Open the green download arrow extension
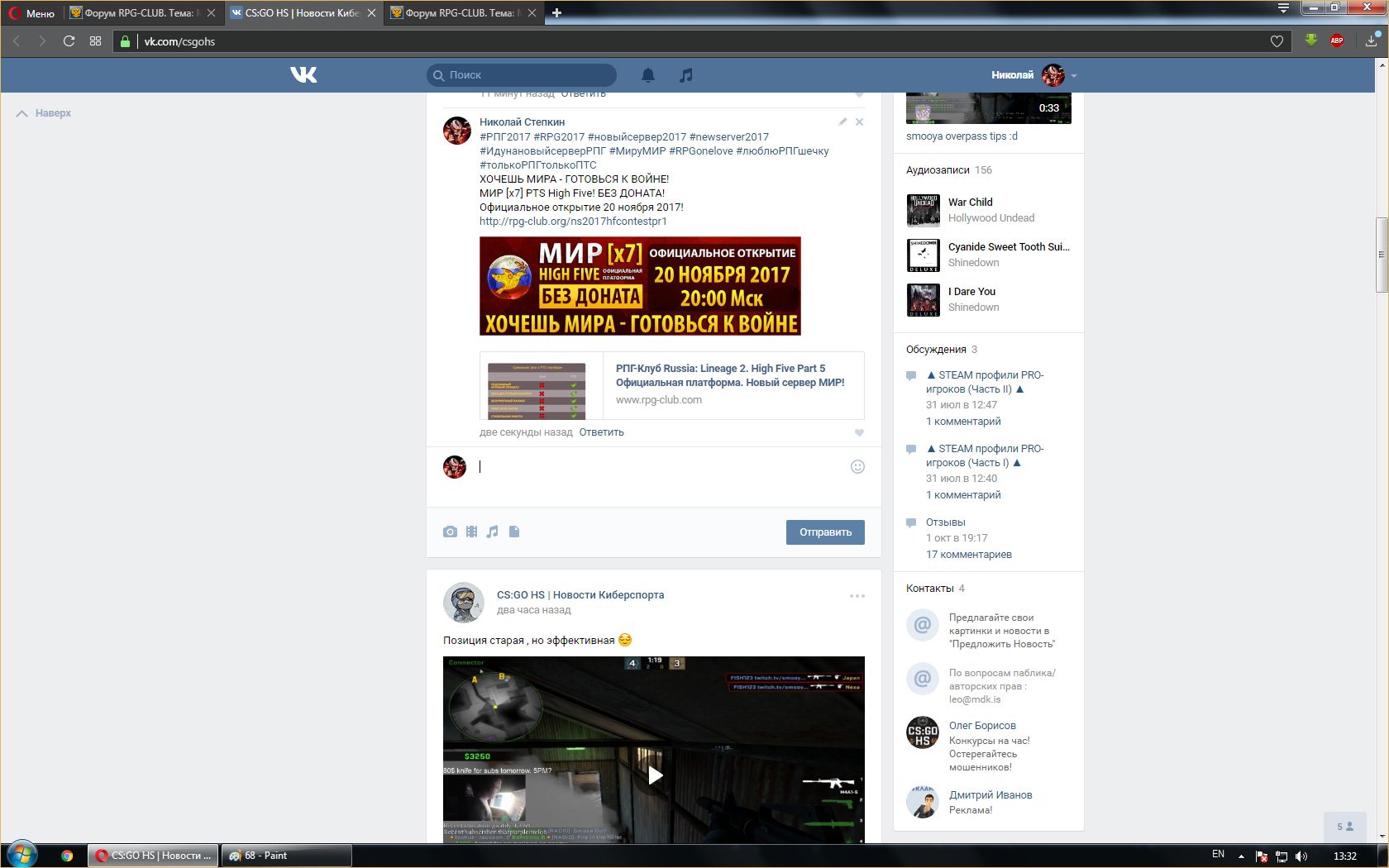 1310,41
